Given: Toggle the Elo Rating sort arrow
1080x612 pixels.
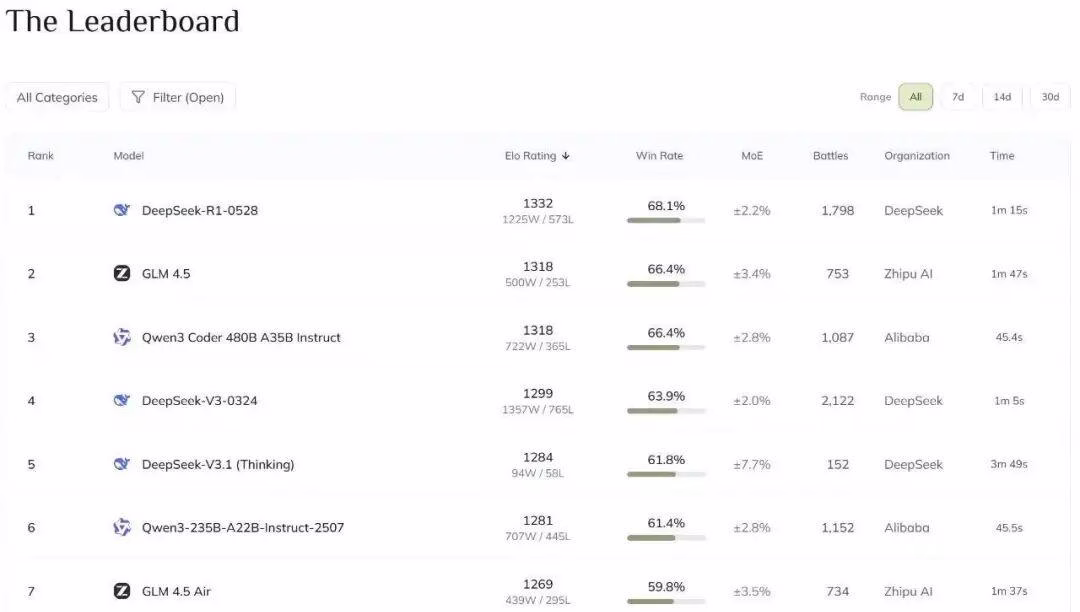Looking at the screenshot, I should click(x=566, y=156).
